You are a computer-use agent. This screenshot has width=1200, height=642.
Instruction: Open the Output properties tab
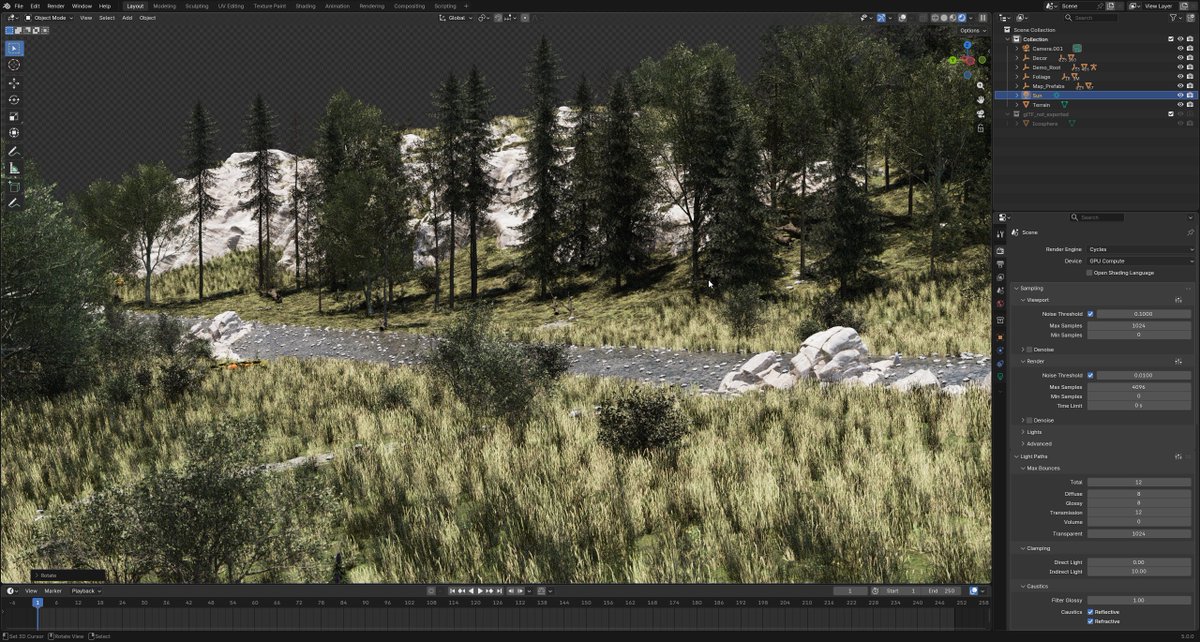1000,264
